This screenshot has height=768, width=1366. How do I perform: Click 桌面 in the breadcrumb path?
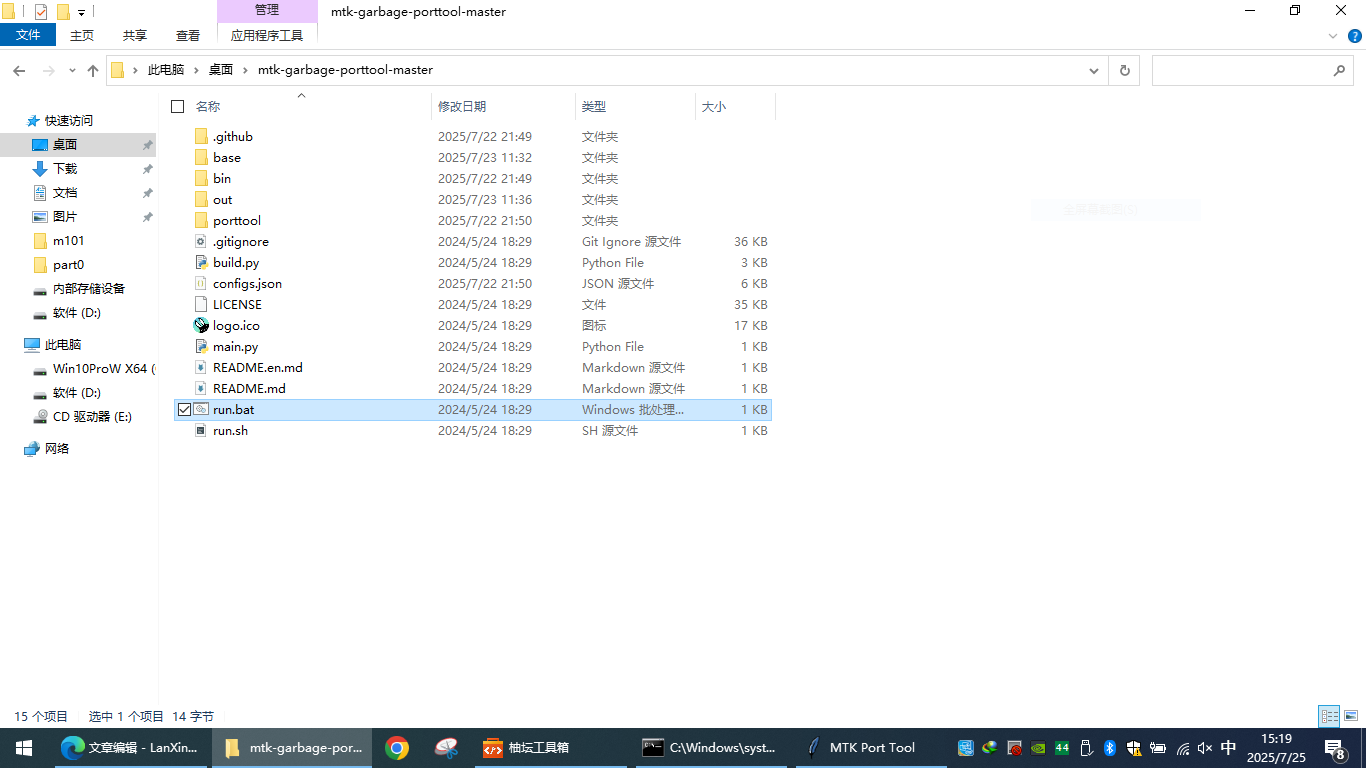click(220, 70)
